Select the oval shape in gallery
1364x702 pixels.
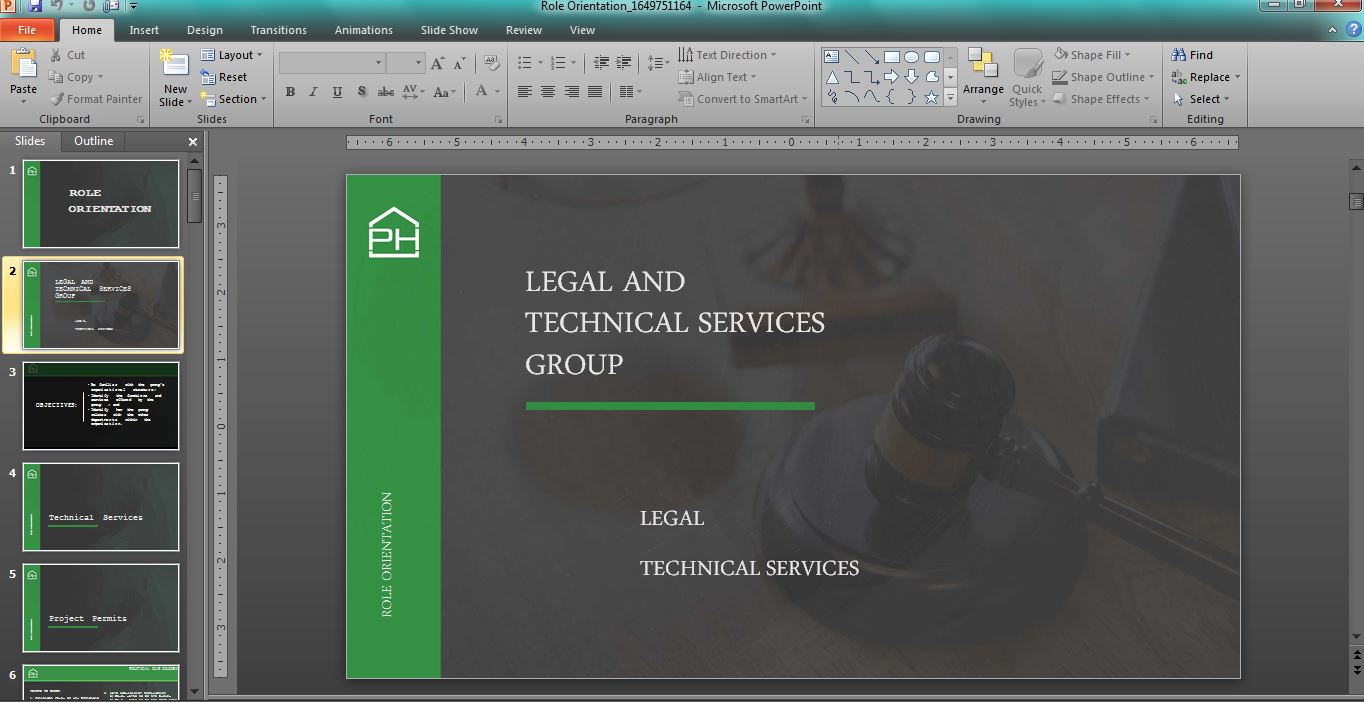[x=911, y=57]
